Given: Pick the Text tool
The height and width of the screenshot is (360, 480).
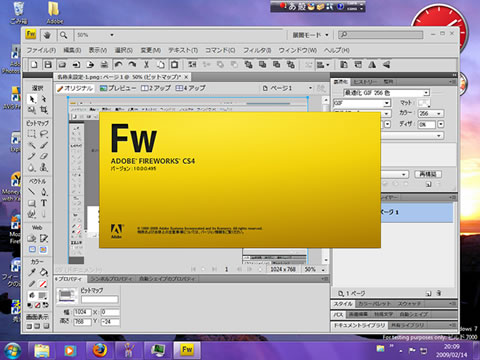Looking at the screenshot, I should tap(44, 203).
